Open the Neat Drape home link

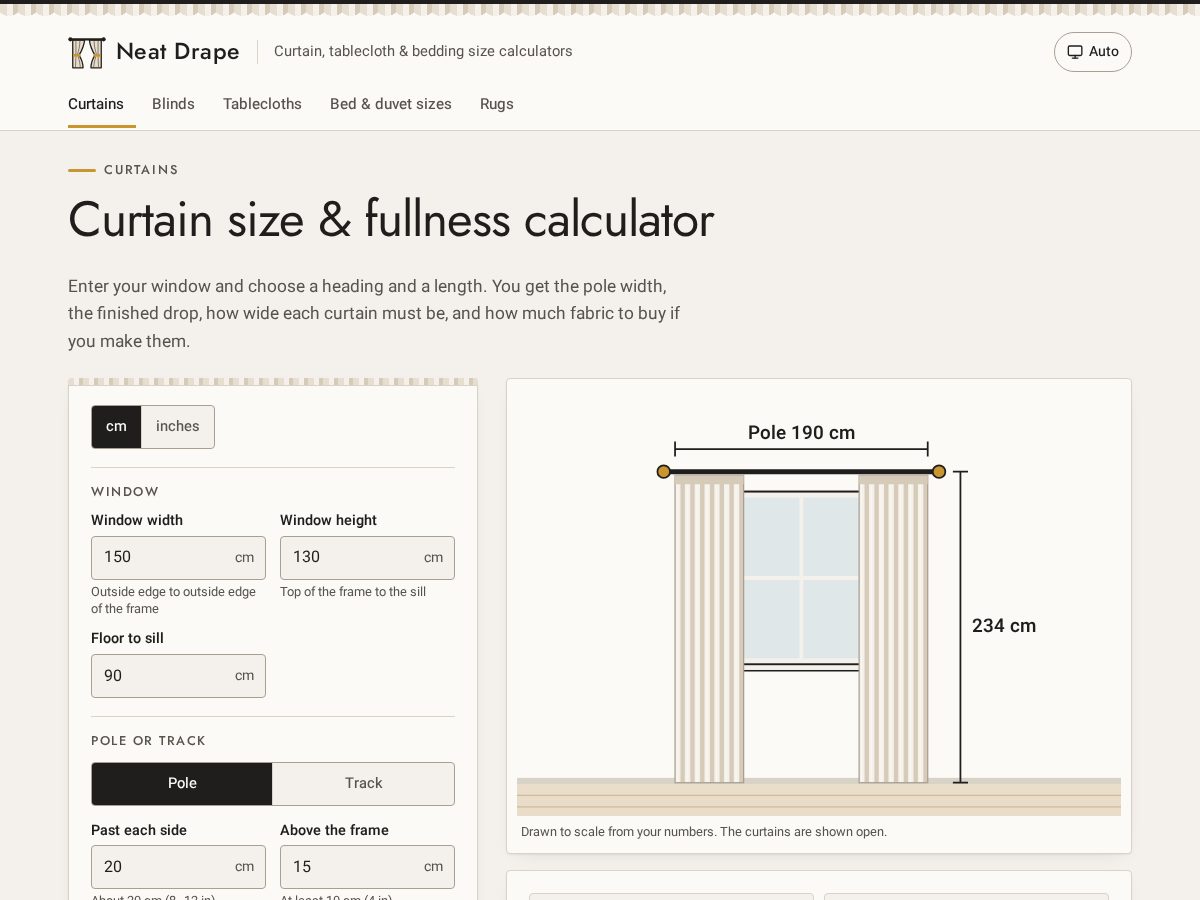point(154,52)
